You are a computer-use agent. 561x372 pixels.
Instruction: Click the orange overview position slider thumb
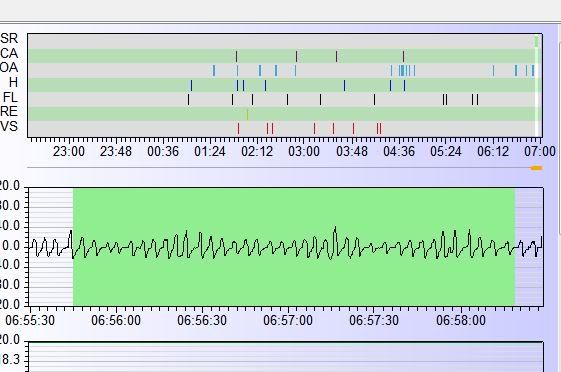pyautogui.click(x=536, y=168)
